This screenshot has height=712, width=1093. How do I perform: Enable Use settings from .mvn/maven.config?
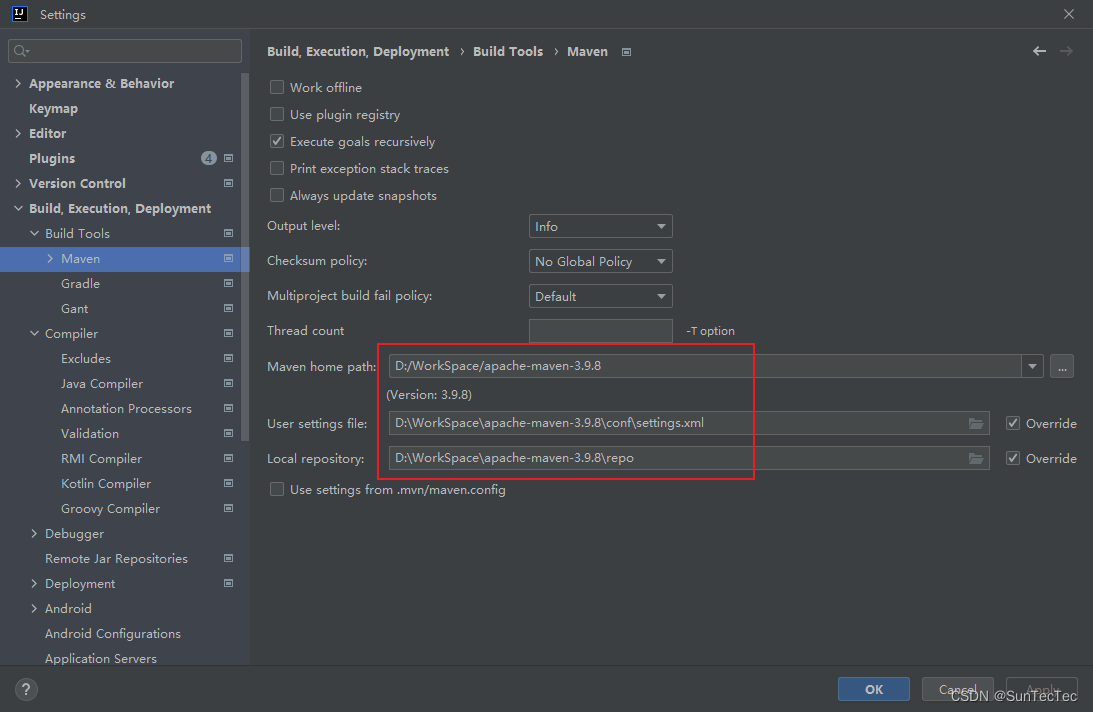pyautogui.click(x=277, y=490)
